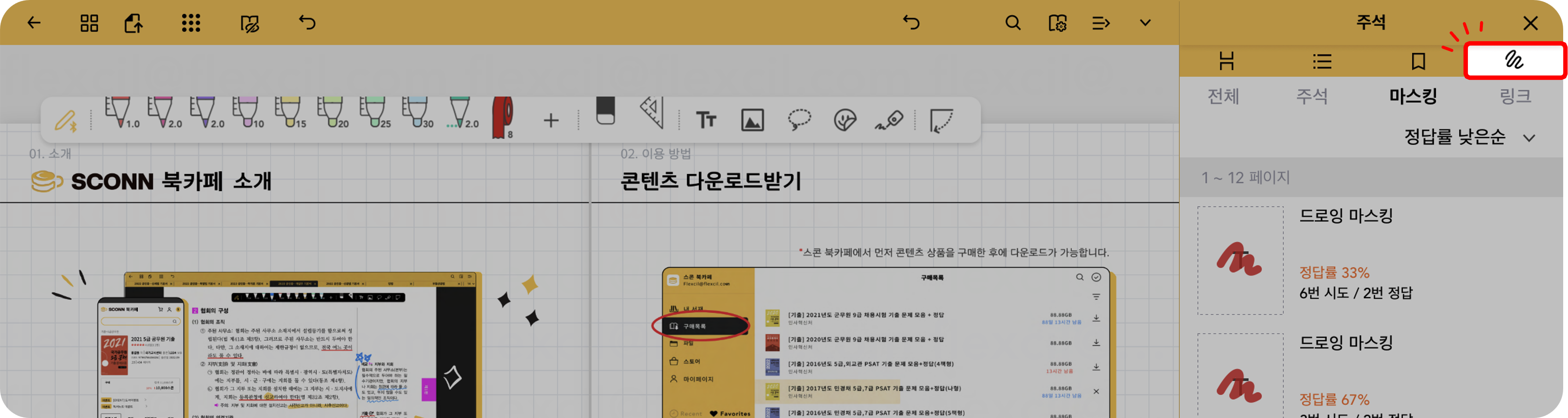
Task: Select the 마스킹 filter tab
Action: coord(1413,96)
